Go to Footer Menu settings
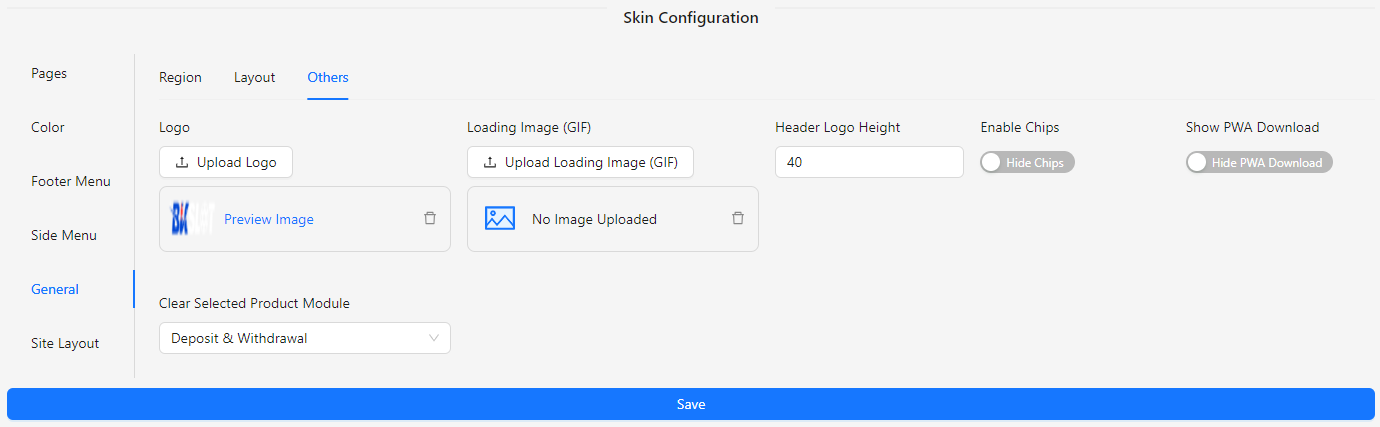This screenshot has width=1380, height=427. (71, 181)
